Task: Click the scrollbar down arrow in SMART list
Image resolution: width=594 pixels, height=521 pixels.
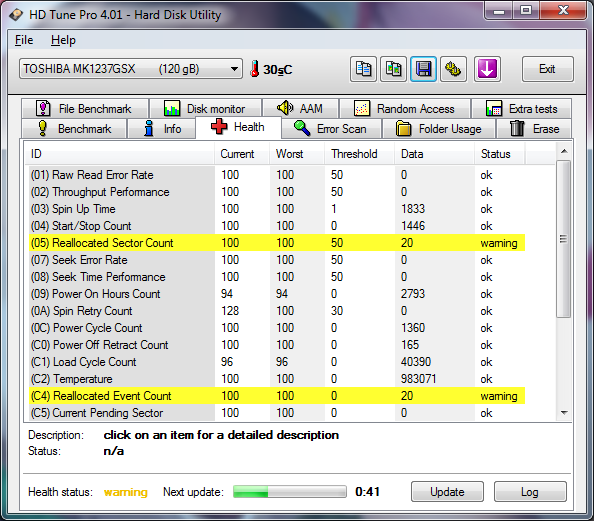Action: coord(564,413)
